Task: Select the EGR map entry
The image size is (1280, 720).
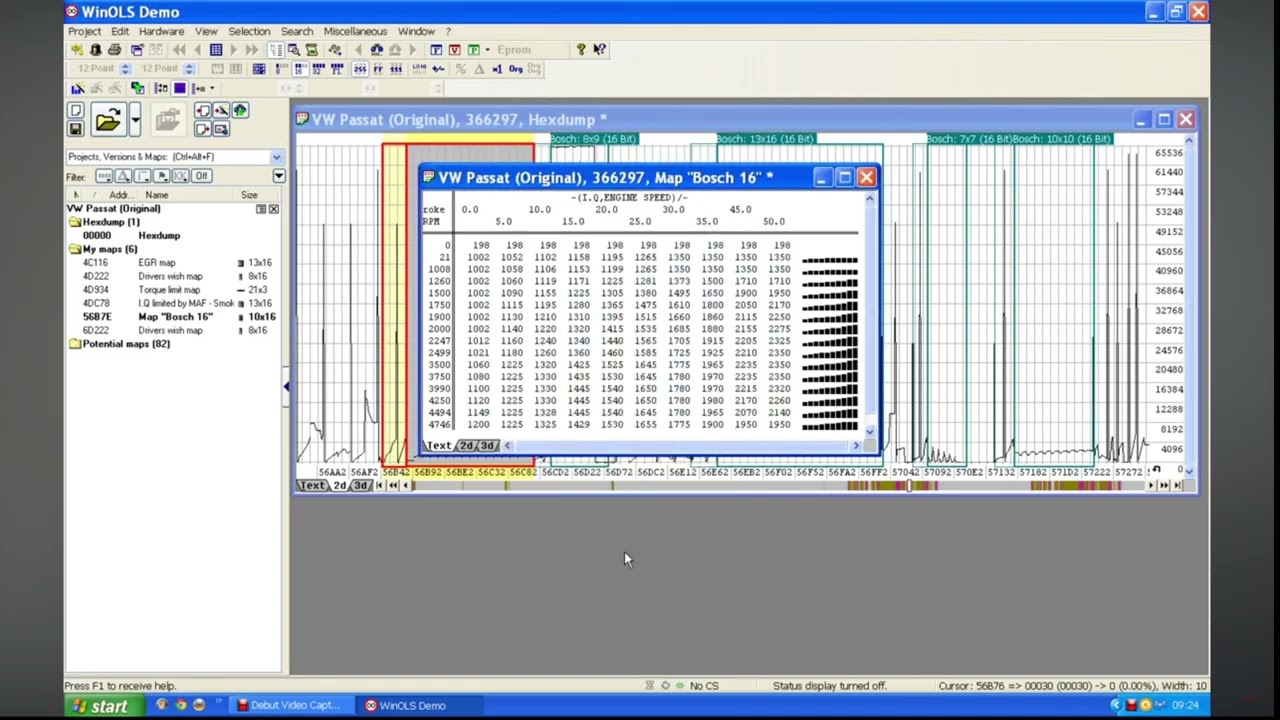Action: coord(176,263)
